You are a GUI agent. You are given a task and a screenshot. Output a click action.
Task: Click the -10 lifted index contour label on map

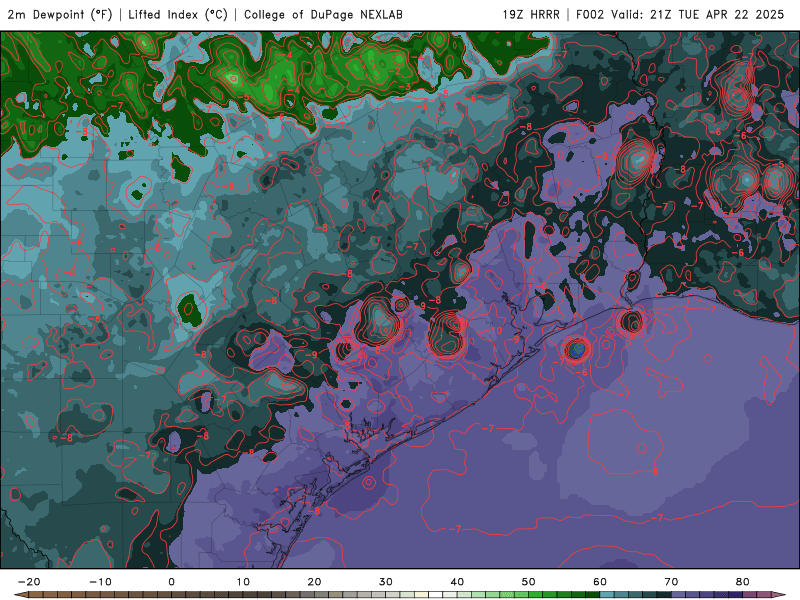492,331
